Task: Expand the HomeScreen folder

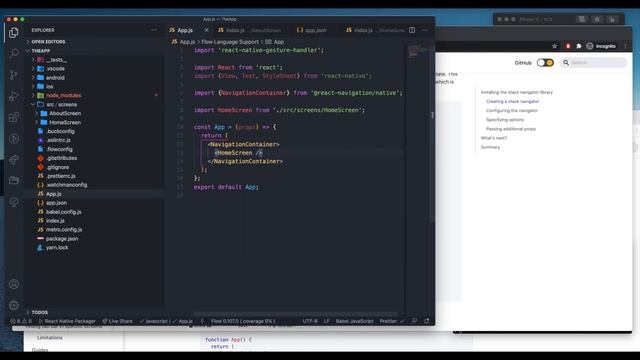Action: tap(65, 122)
